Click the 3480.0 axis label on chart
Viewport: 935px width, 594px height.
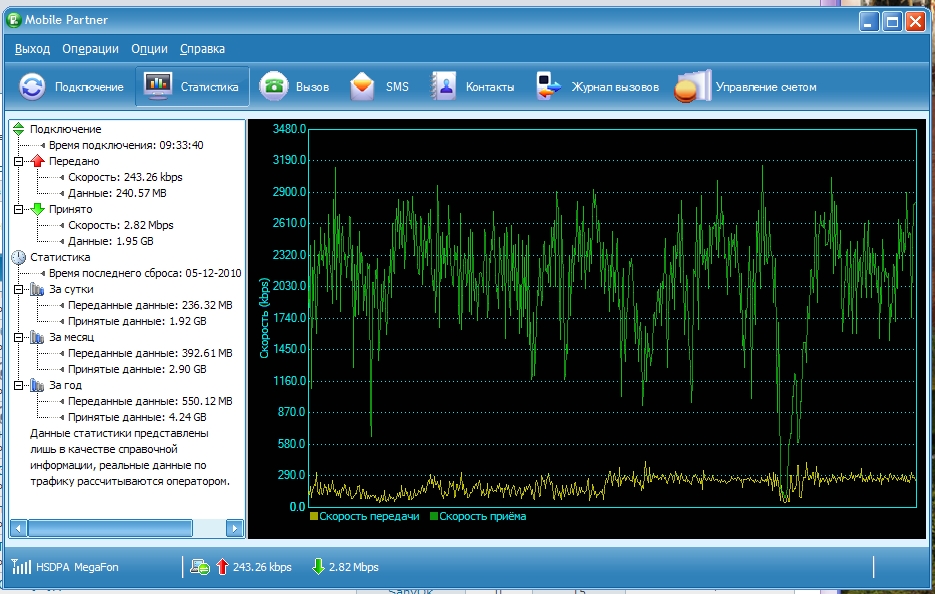[x=289, y=129]
